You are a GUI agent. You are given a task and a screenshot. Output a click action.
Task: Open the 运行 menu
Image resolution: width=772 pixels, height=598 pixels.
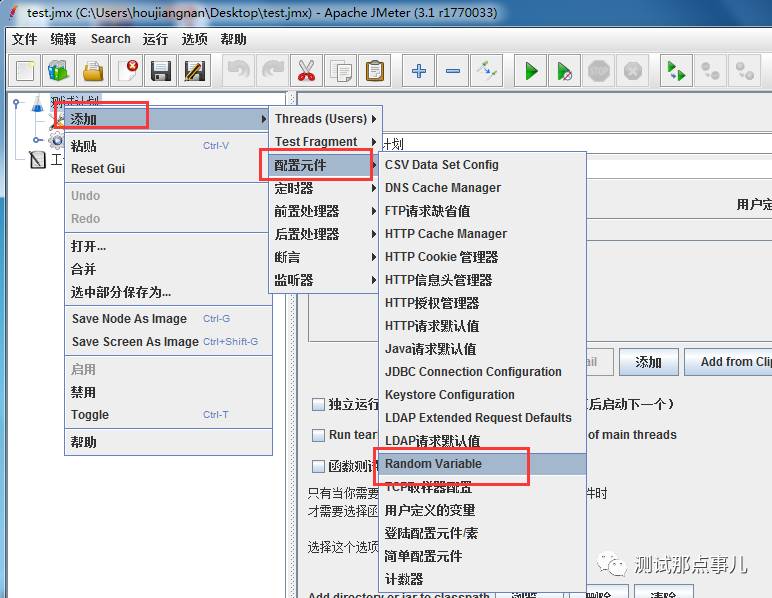156,39
